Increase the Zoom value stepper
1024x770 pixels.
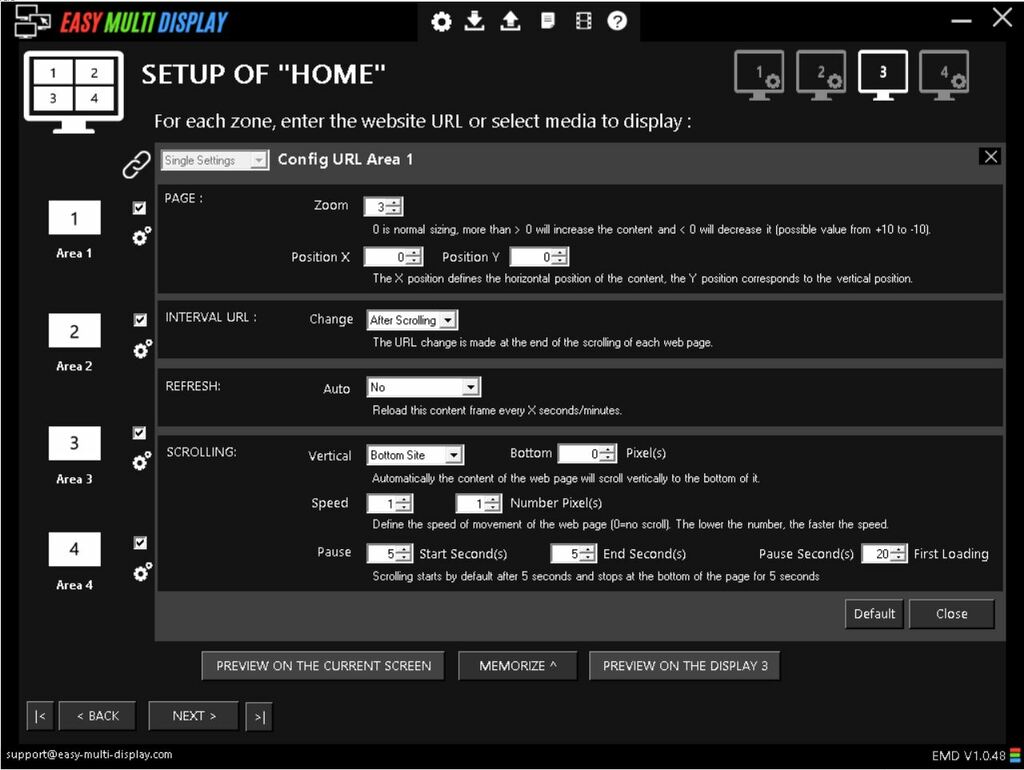coord(392,202)
